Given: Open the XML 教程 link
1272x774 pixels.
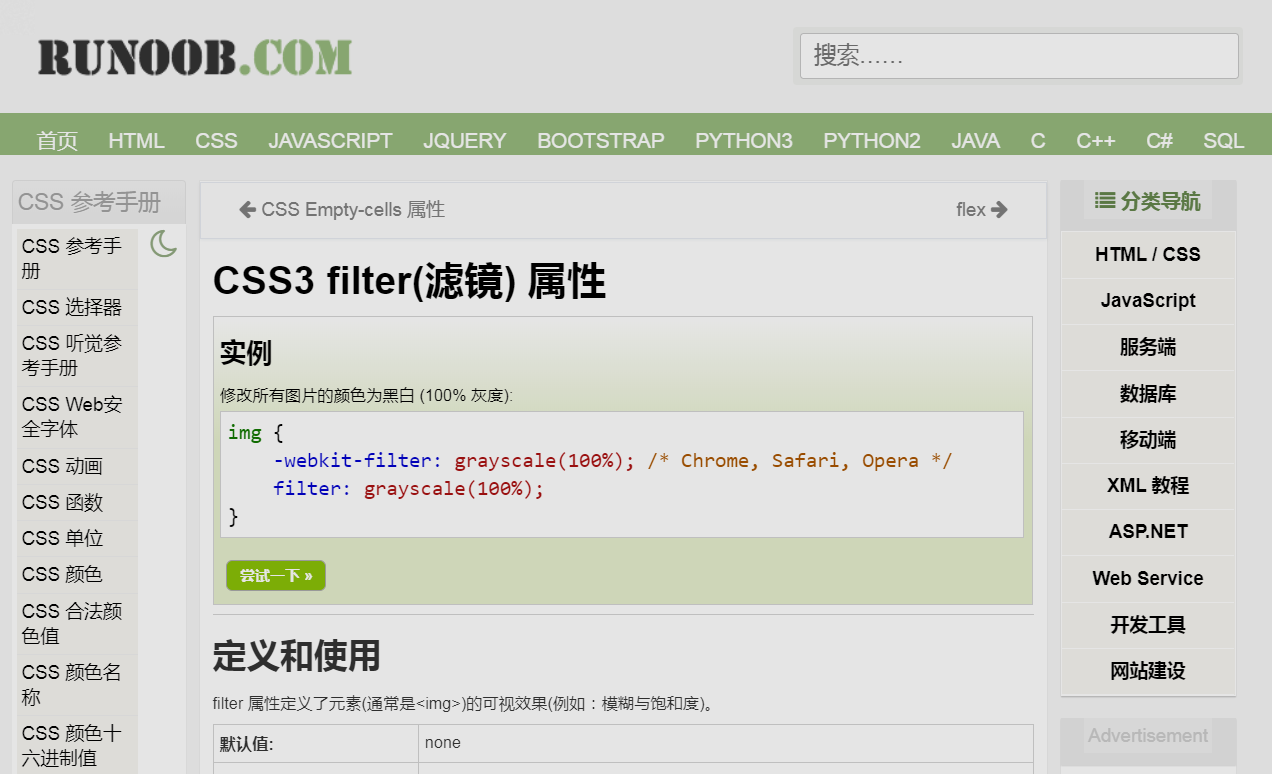Looking at the screenshot, I should click(x=1147, y=485).
